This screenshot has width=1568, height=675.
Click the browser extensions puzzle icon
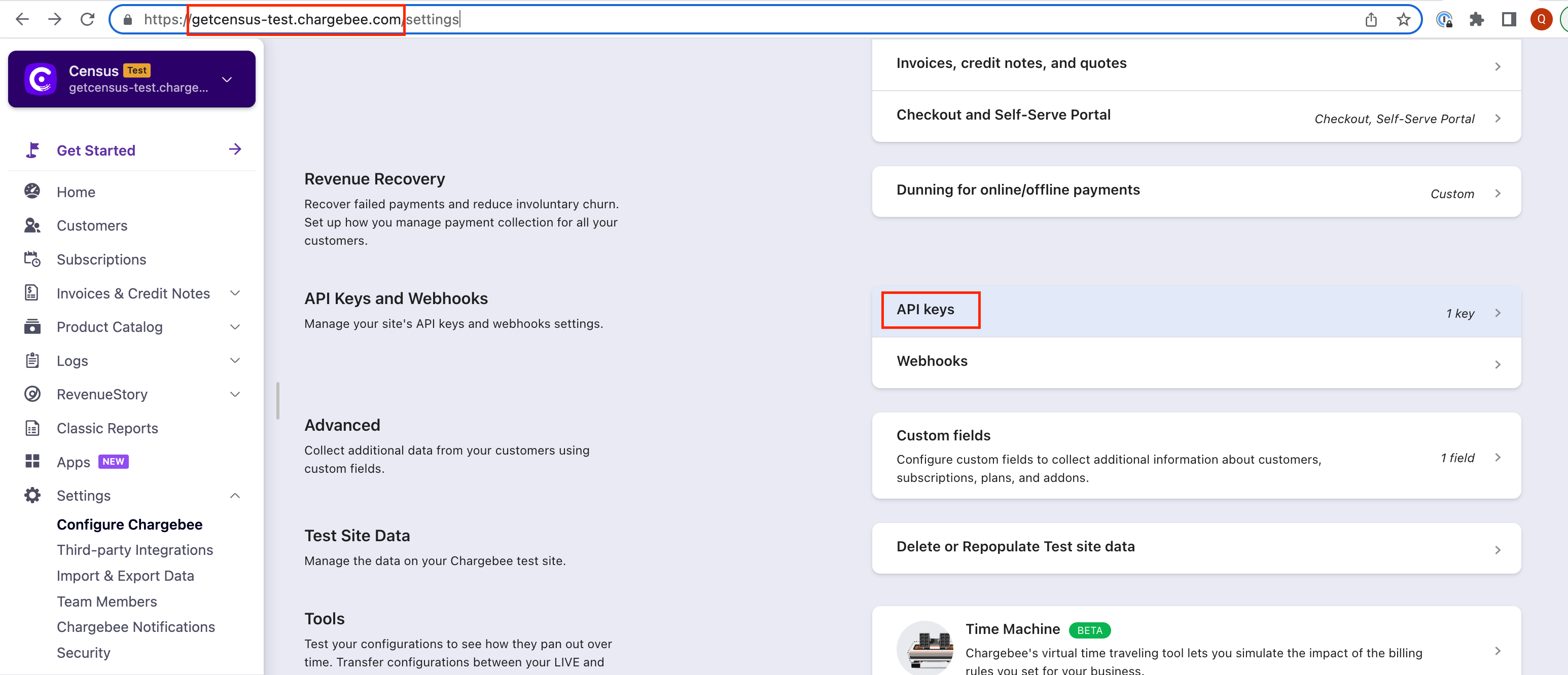pyautogui.click(x=1476, y=19)
